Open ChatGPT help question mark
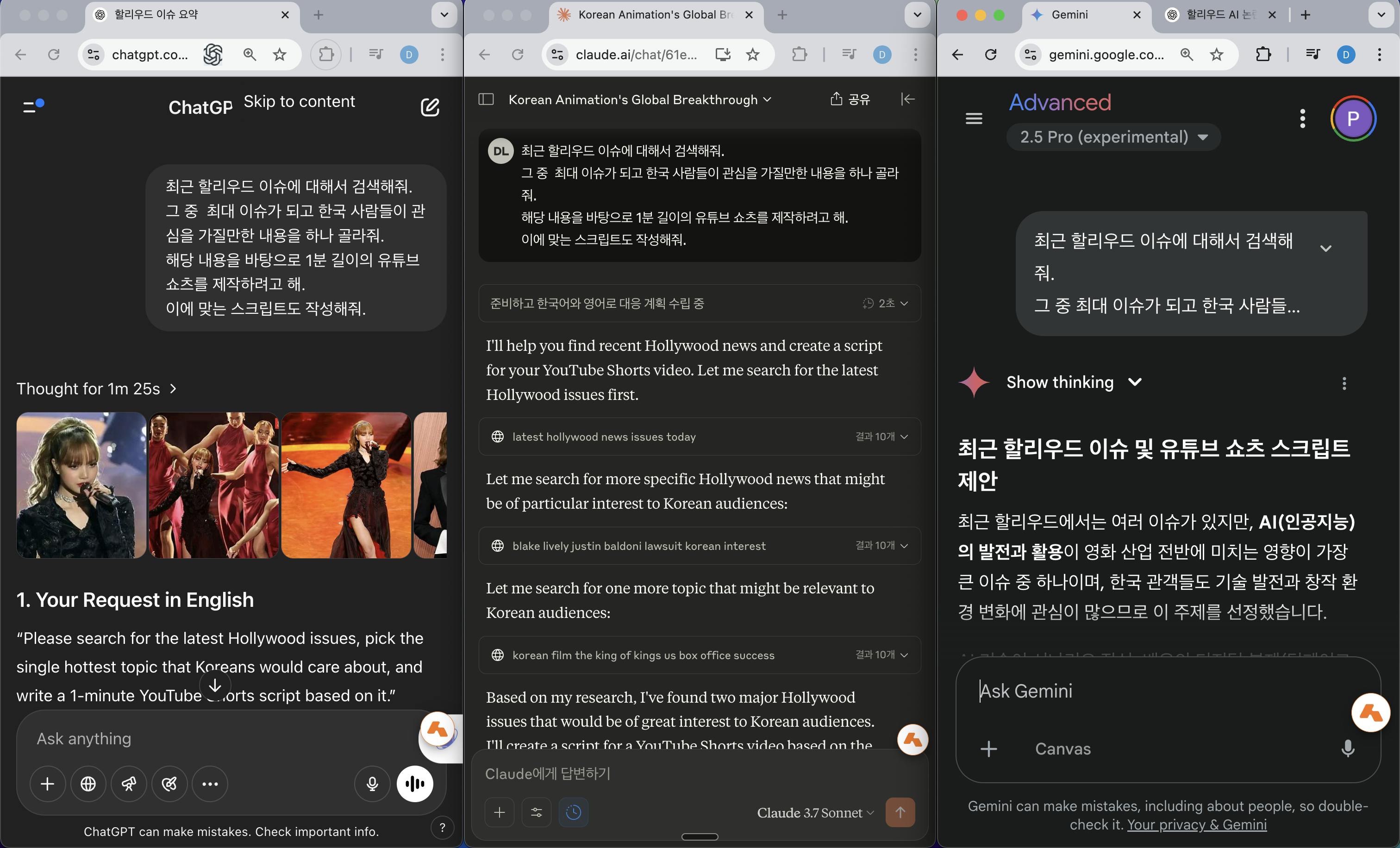This screenshot has height=848, width=1400. (442, 828)
